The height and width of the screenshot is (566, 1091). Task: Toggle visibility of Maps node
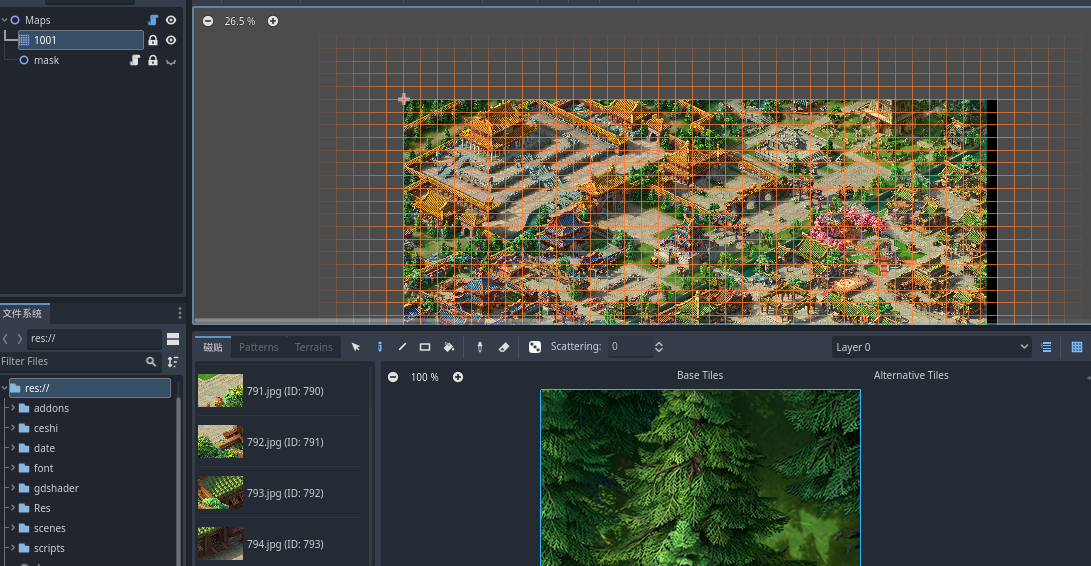(170, 20)
